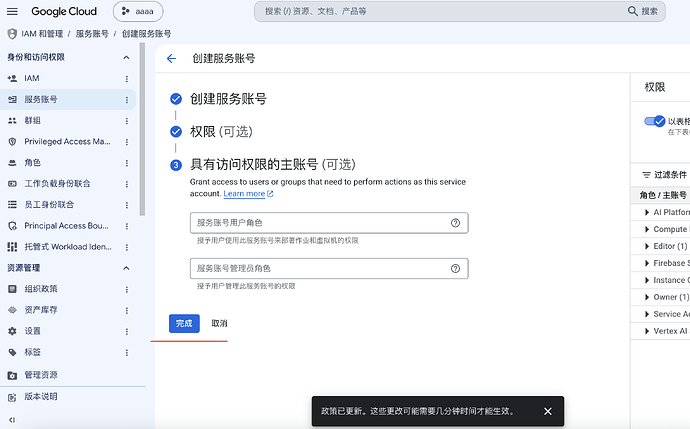The width and height of the screenshot is (690, 429).
Task: Click the Principal Access Boundary icon
Action: tap(12, 226)
